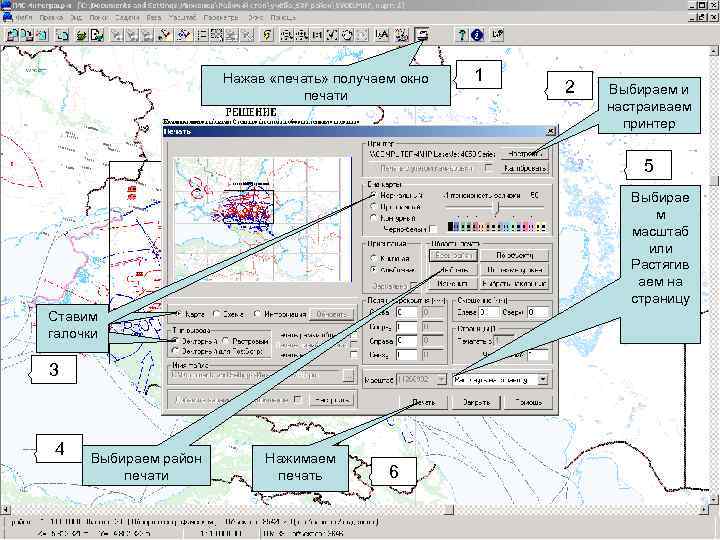Click the Изменить print area button
The width and height of the screenshot is (720, 540).
[453, 284]
